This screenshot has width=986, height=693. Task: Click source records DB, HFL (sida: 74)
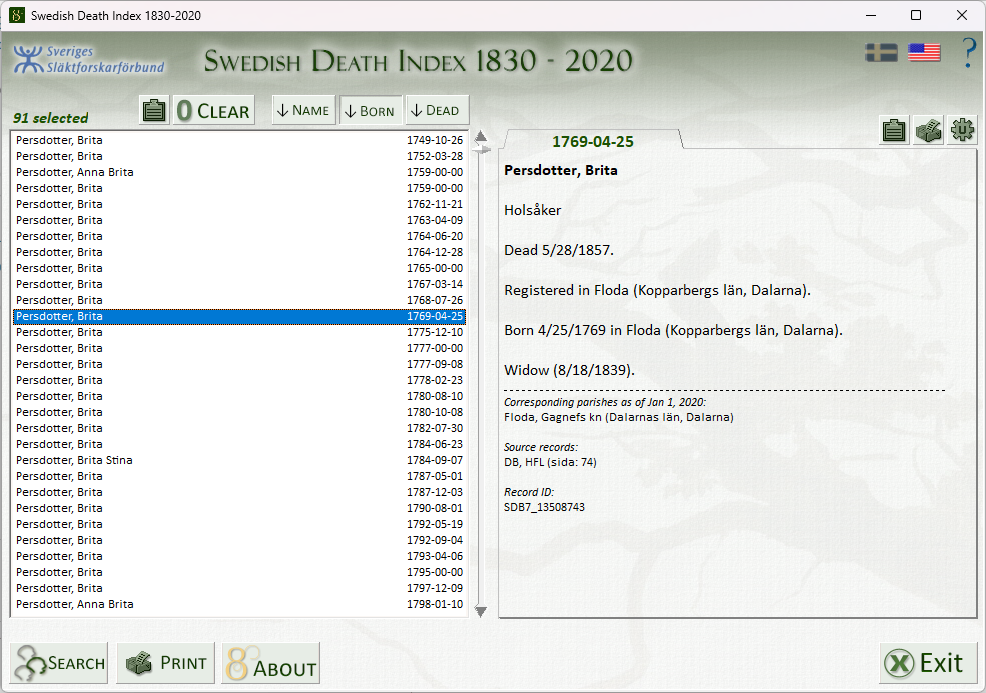tap(550, 462)
